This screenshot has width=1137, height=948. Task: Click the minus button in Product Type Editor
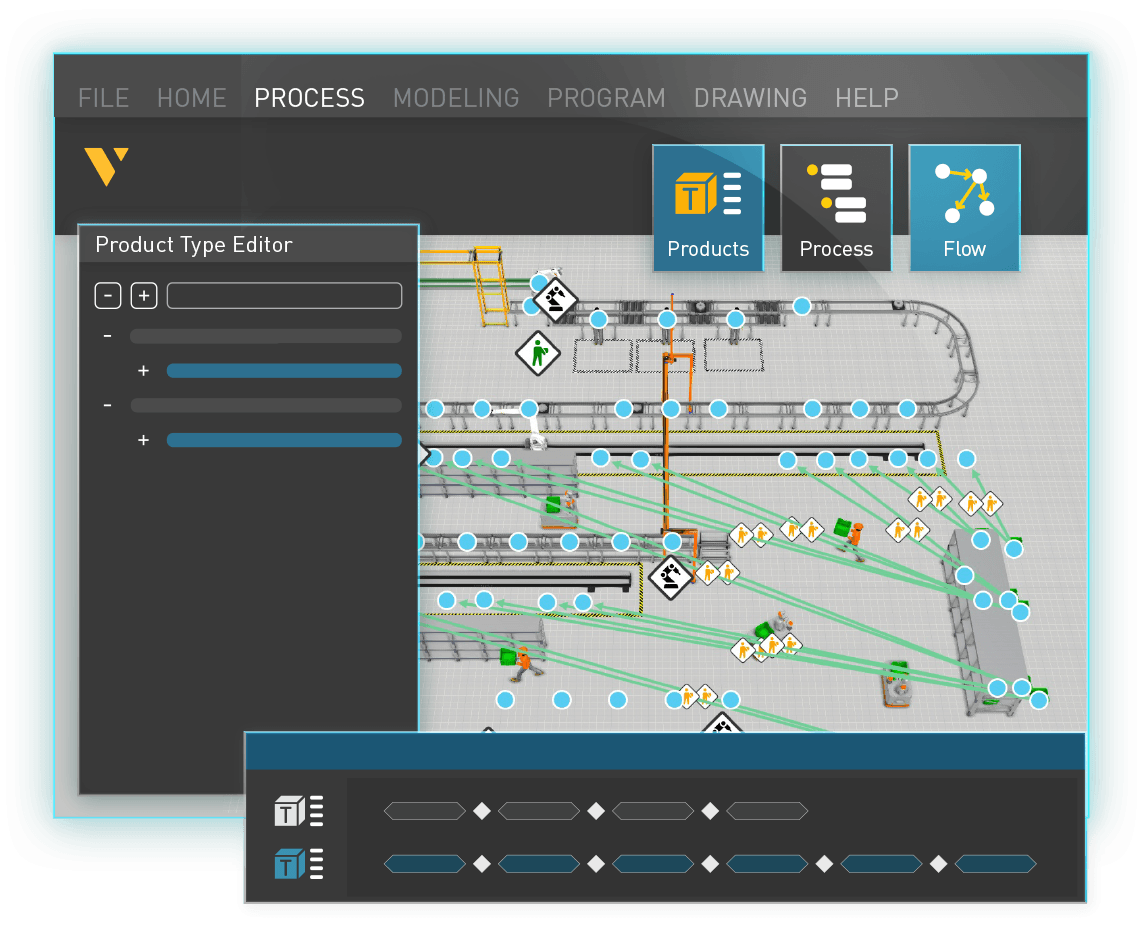click(108, 296)
